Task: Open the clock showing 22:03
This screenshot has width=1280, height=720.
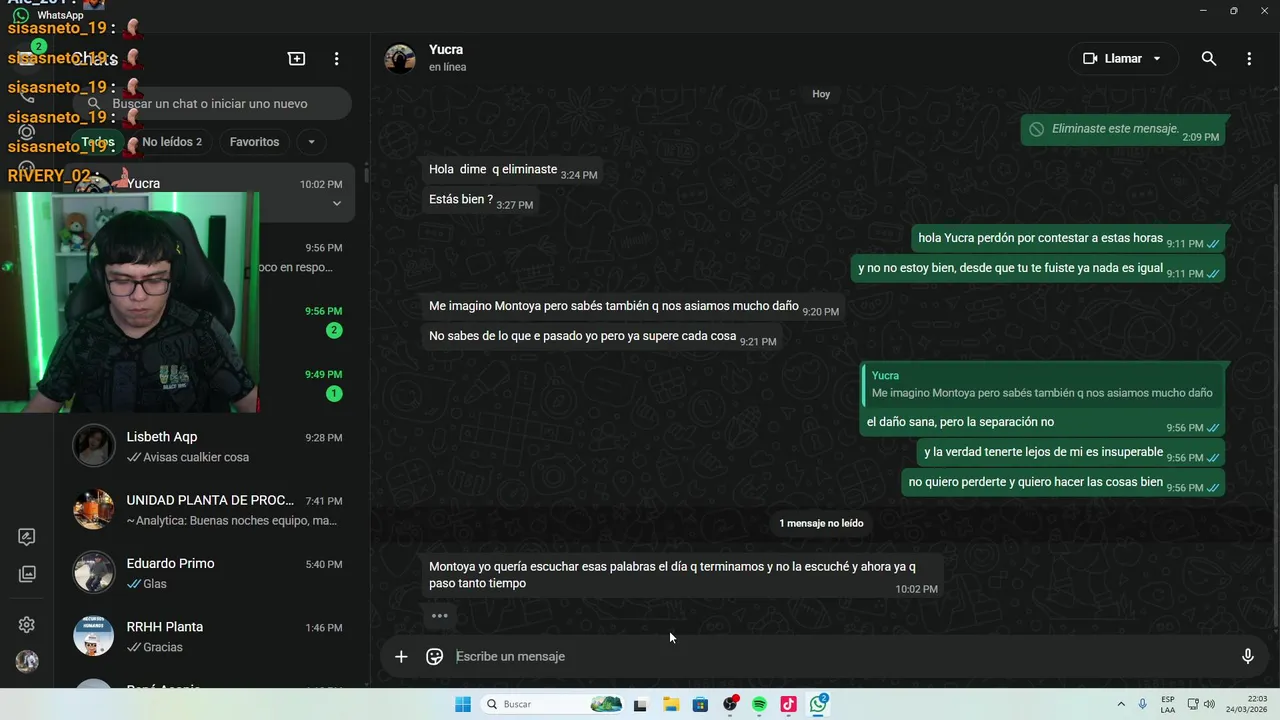Action: coord(1246,704)
